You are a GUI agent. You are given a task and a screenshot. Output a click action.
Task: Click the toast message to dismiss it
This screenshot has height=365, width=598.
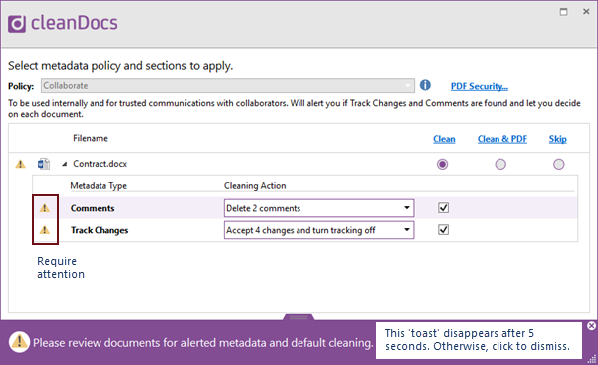point(479,340)
